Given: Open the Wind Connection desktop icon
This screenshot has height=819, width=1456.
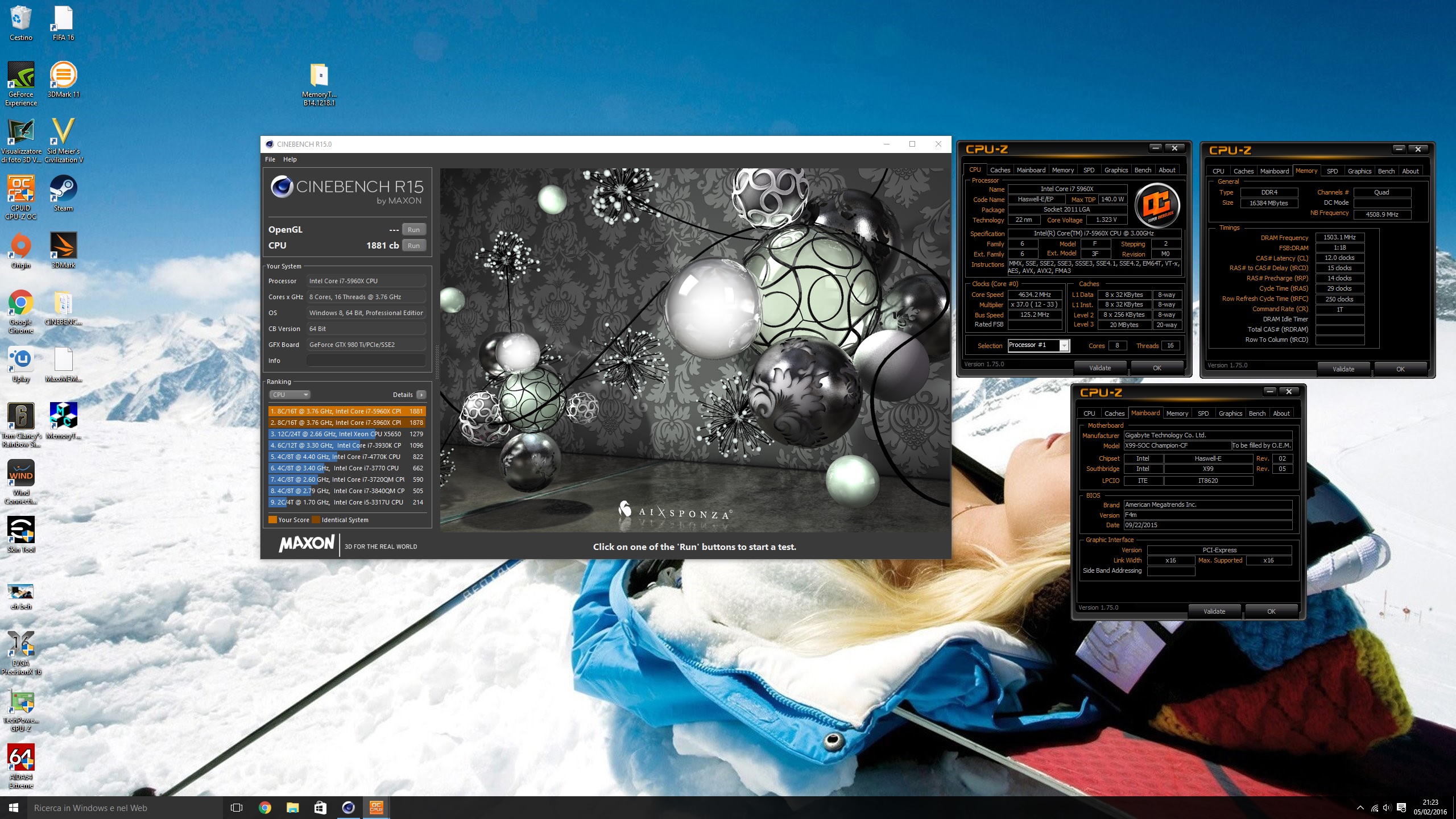Looking at the screenshot, I should click(21, 482).
